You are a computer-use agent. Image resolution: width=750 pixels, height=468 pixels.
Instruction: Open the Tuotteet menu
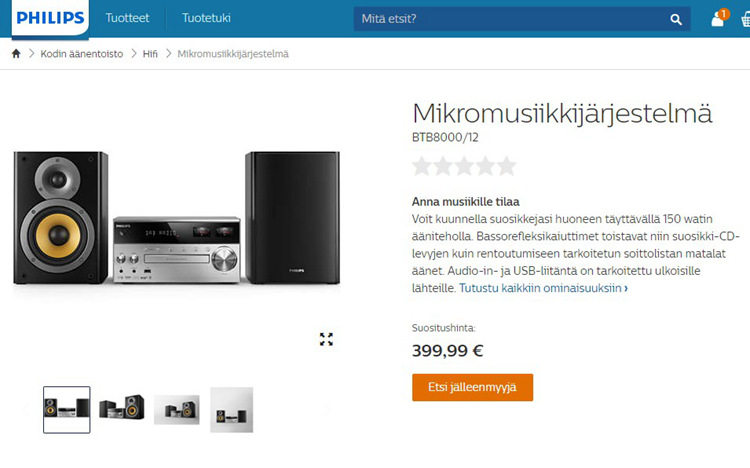click(x=126, y=19)
